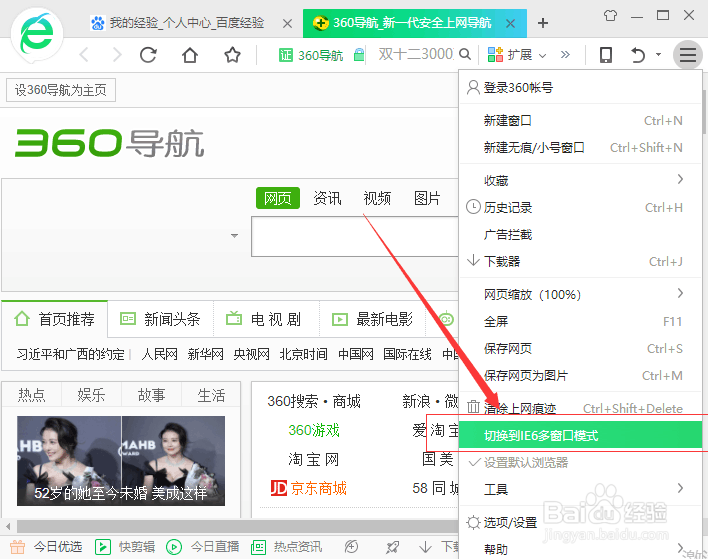Expand the overflow chevron next to 扩展
This screenshot has height=559, width=708.
pyautogui.click(x=565, y=55)
